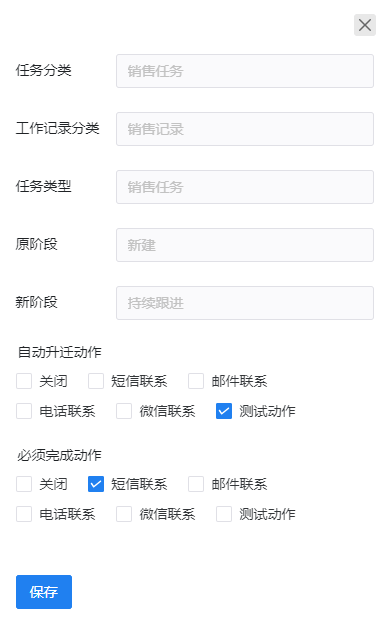This screenshot has height=631, width=386.
Task: Open the 新阶段 field showing 持续跟进
Action: [245, 303]
